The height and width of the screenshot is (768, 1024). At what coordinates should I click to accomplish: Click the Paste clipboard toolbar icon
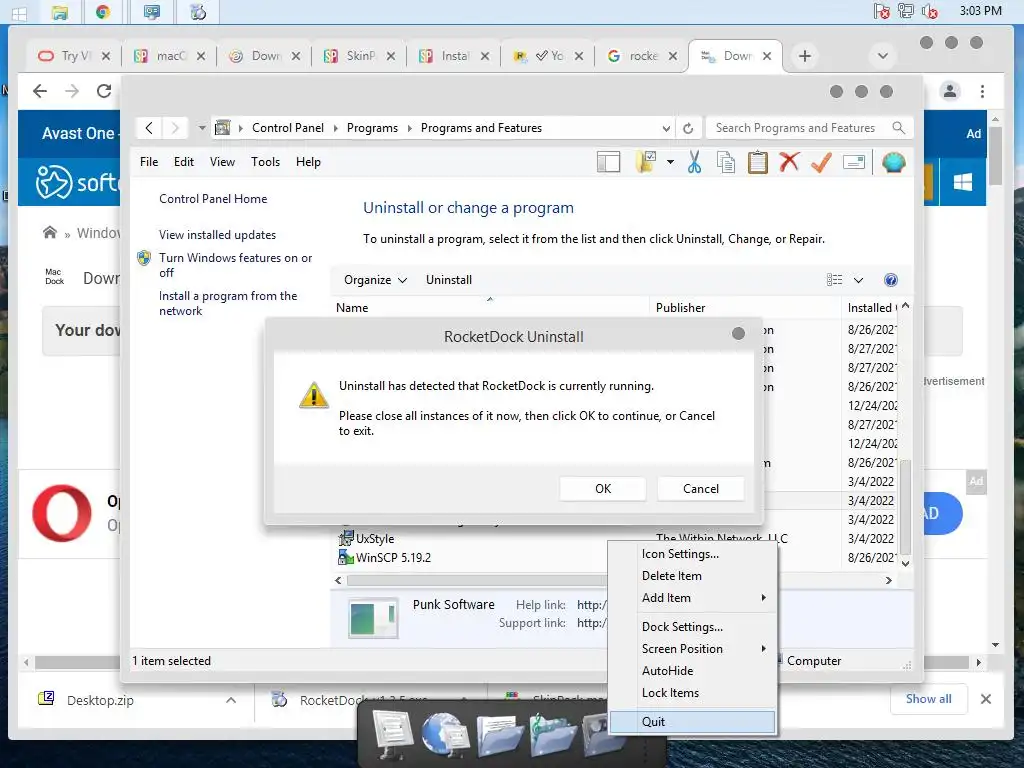(x=758, y=162)
